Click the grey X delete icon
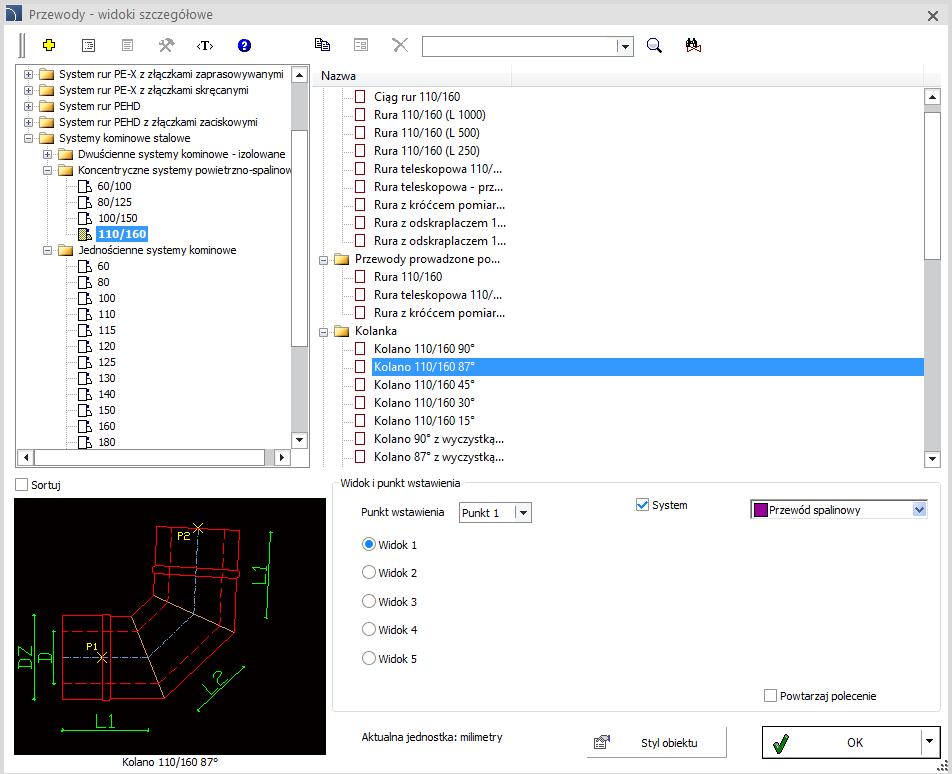952x774 pixels. [400, 45]
